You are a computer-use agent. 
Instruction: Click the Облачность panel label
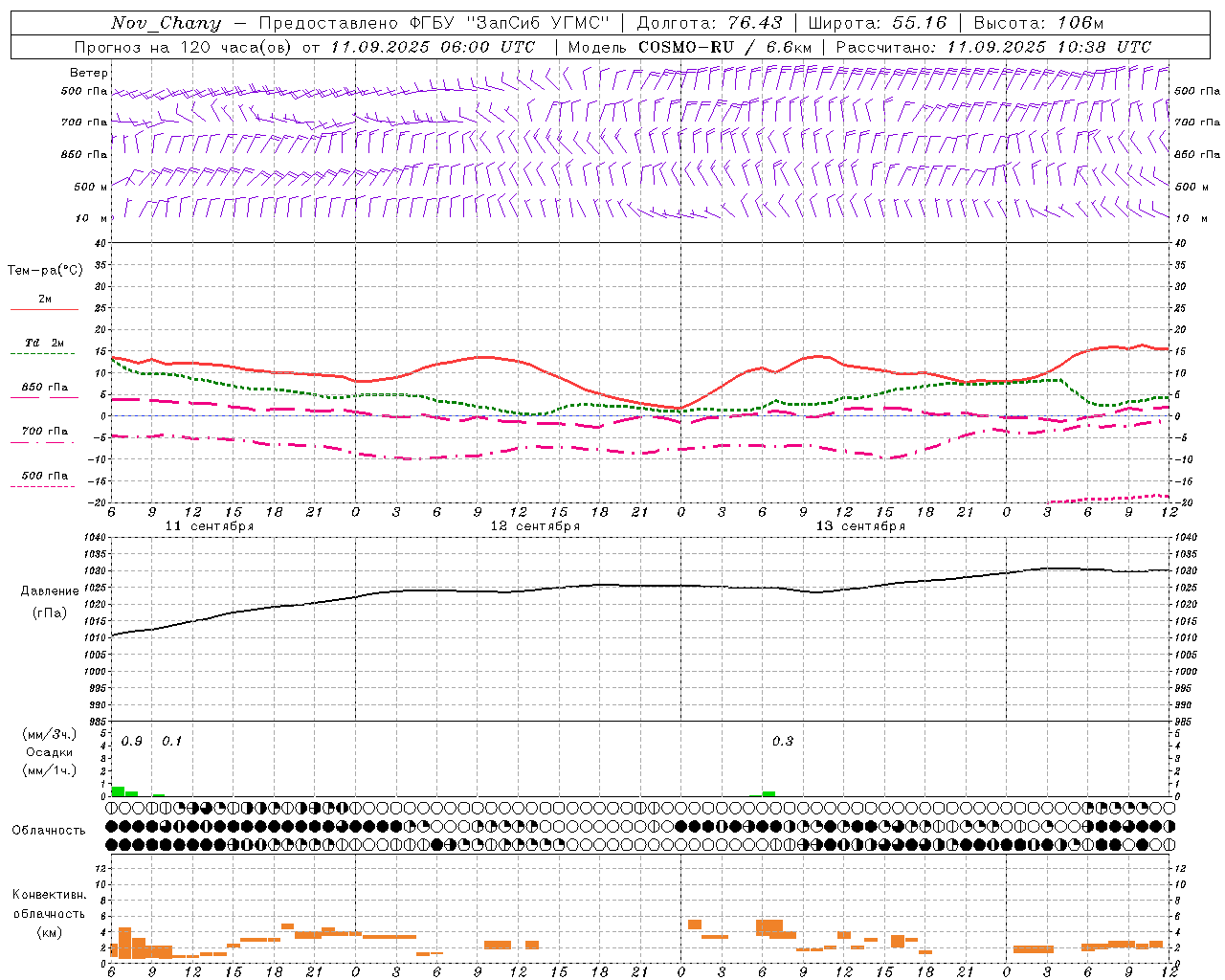[x=49, y=831]
